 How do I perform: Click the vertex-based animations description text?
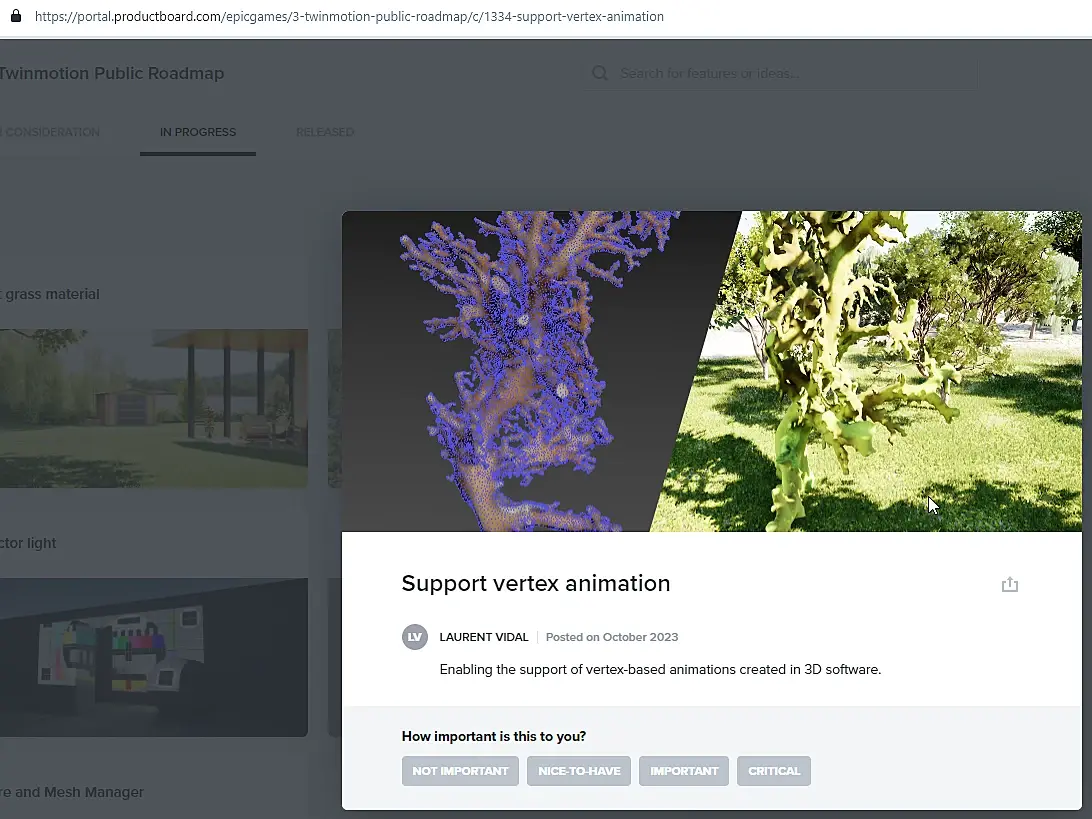660,669
